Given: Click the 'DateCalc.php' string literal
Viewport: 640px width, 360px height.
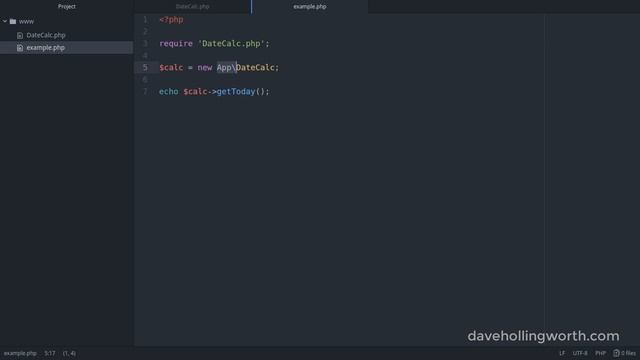Looking at the screenshot, I should 231,43.
